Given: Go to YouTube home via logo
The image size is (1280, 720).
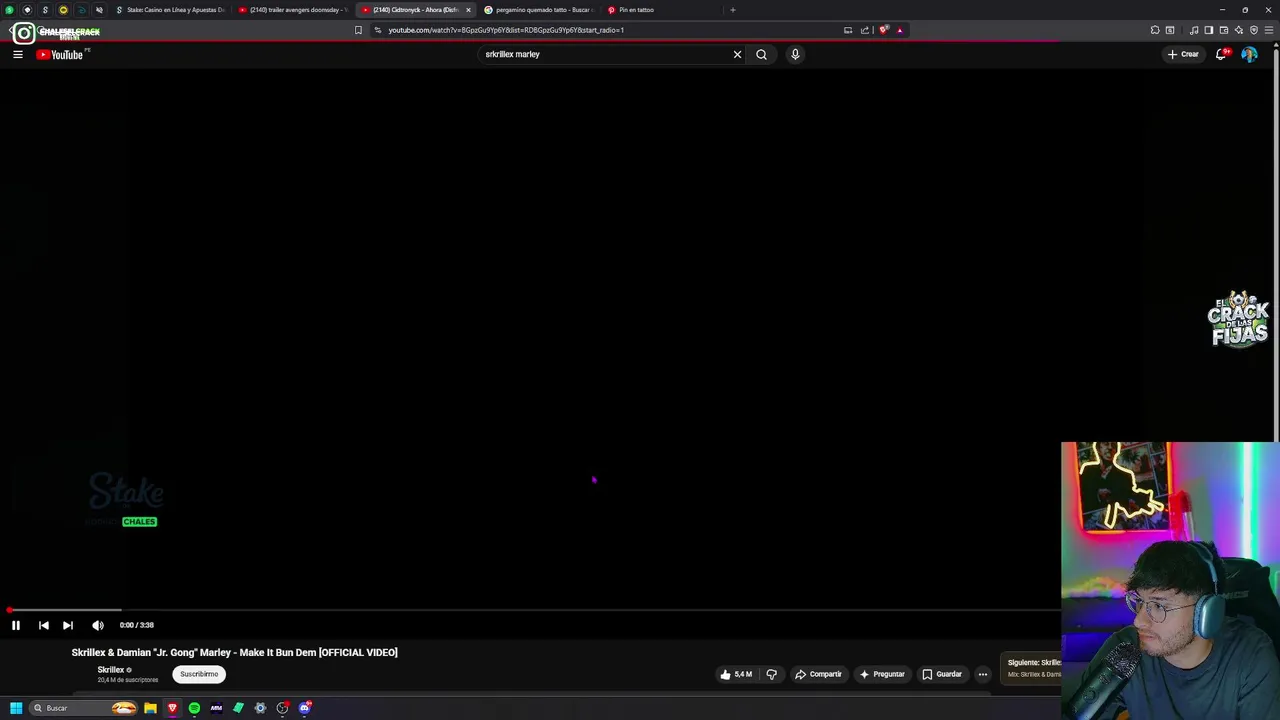Looking at the screenshot, I should (x=61, y=54).
